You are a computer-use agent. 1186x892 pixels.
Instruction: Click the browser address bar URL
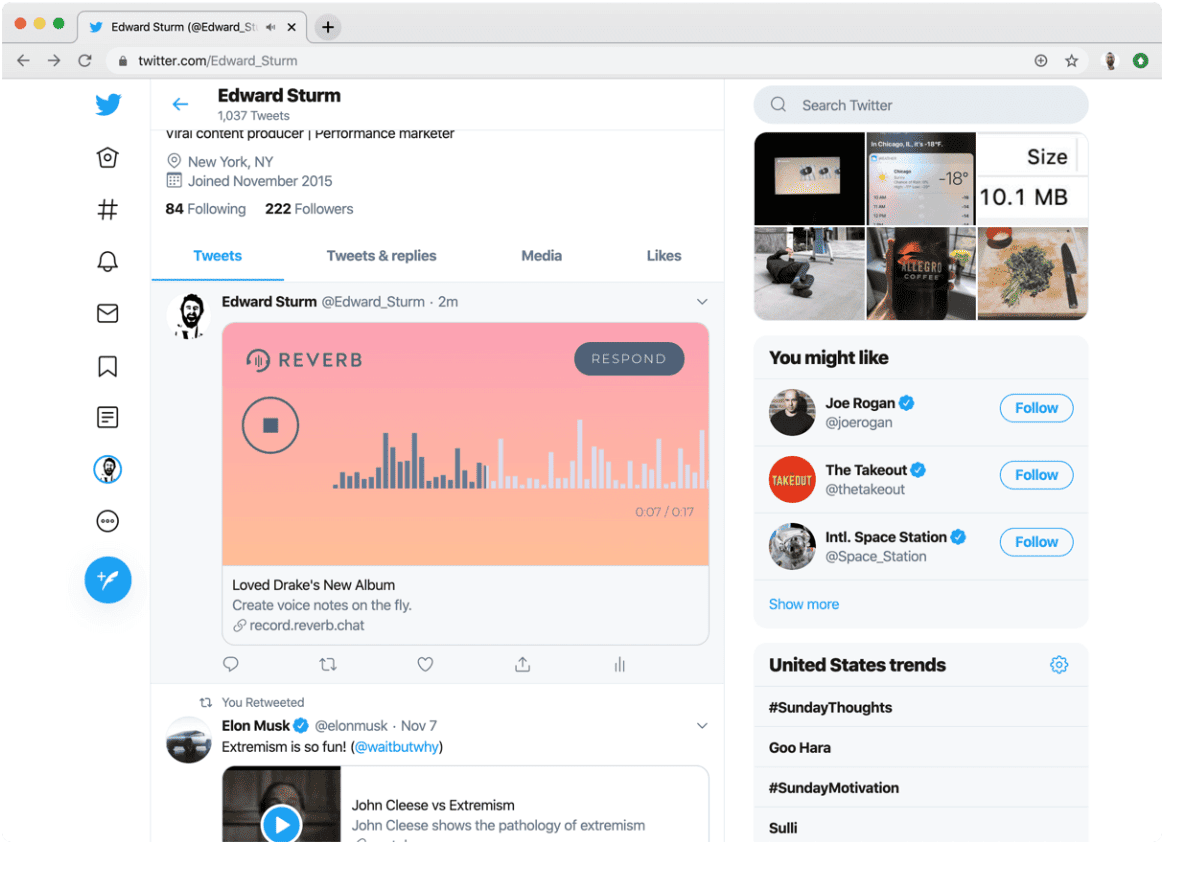coord(218,61)
